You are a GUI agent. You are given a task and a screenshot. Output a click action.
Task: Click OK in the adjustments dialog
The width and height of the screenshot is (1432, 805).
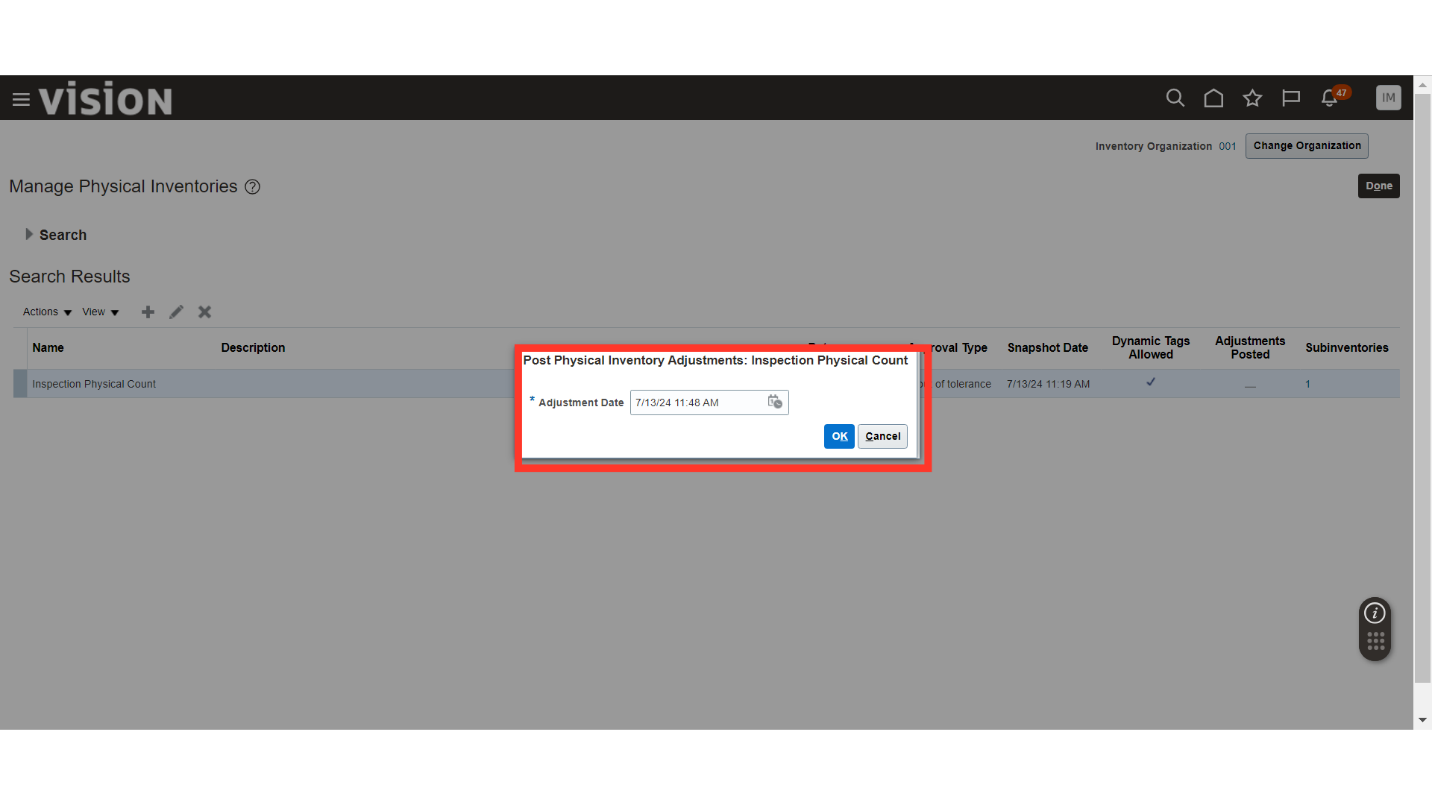[839, 436]
